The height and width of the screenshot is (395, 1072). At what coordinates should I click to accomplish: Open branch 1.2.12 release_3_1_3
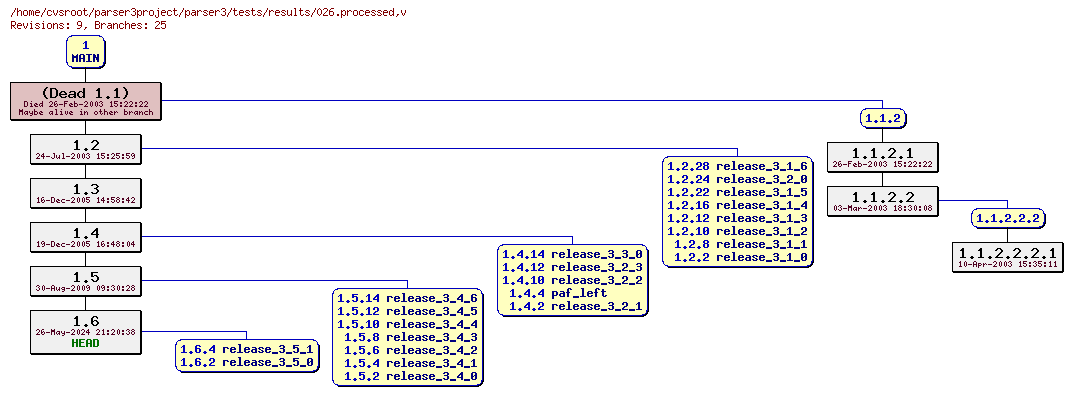pyautogui.click(x=738, y=218)
